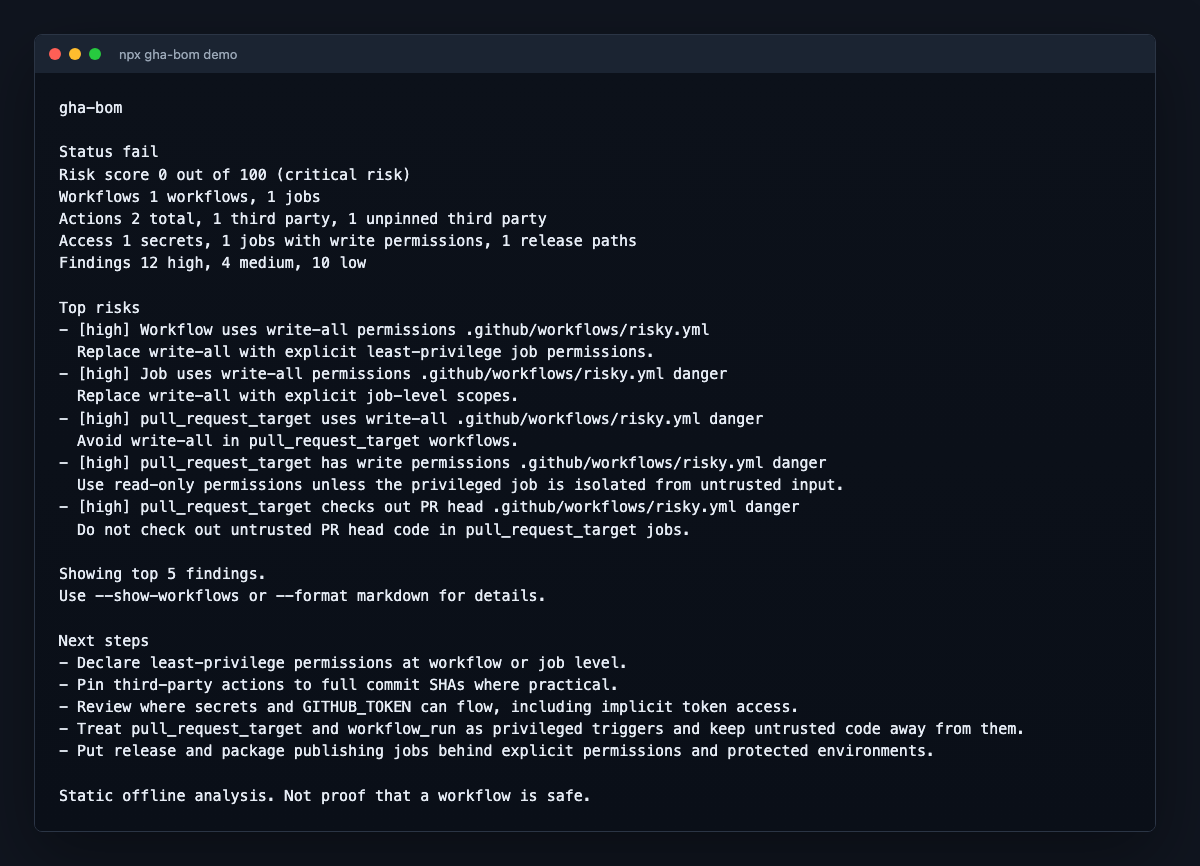Click 'Static offline analysis' disclaimer line
1200x866 pixels.
pos(325,795)
